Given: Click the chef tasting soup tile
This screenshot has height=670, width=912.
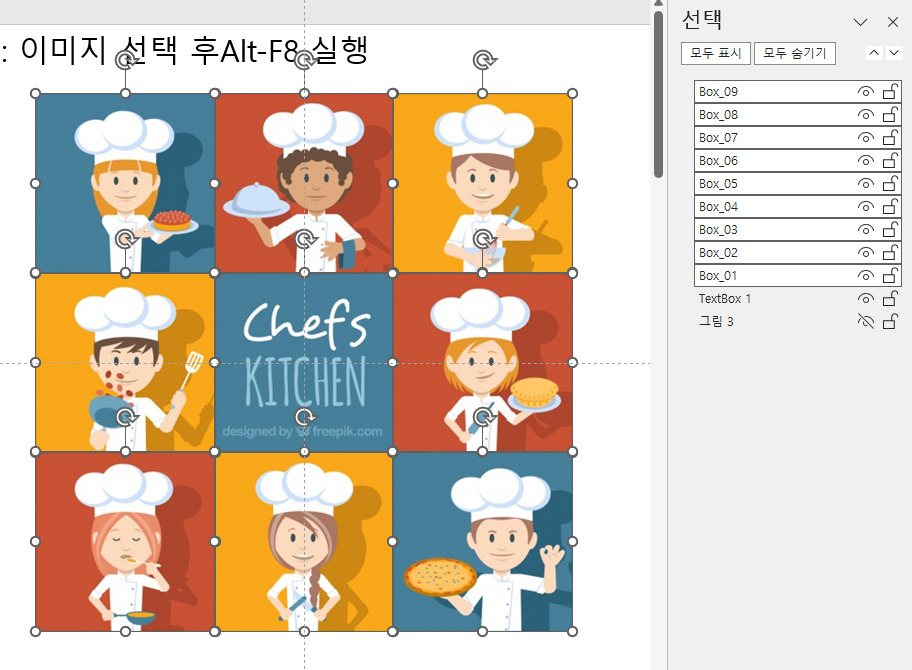Looking at the screenshot, I should click(125, 541).
